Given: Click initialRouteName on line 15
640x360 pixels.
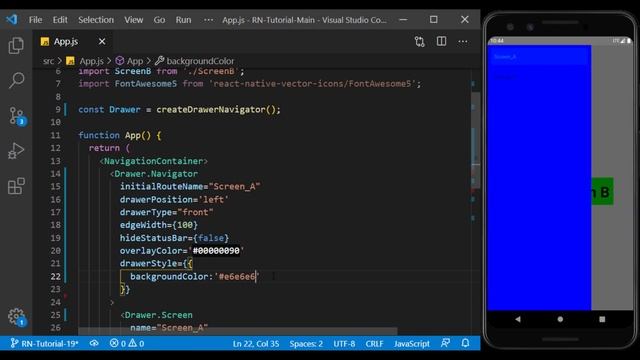Looking at the screenshot, I should (x=161, y=187).
